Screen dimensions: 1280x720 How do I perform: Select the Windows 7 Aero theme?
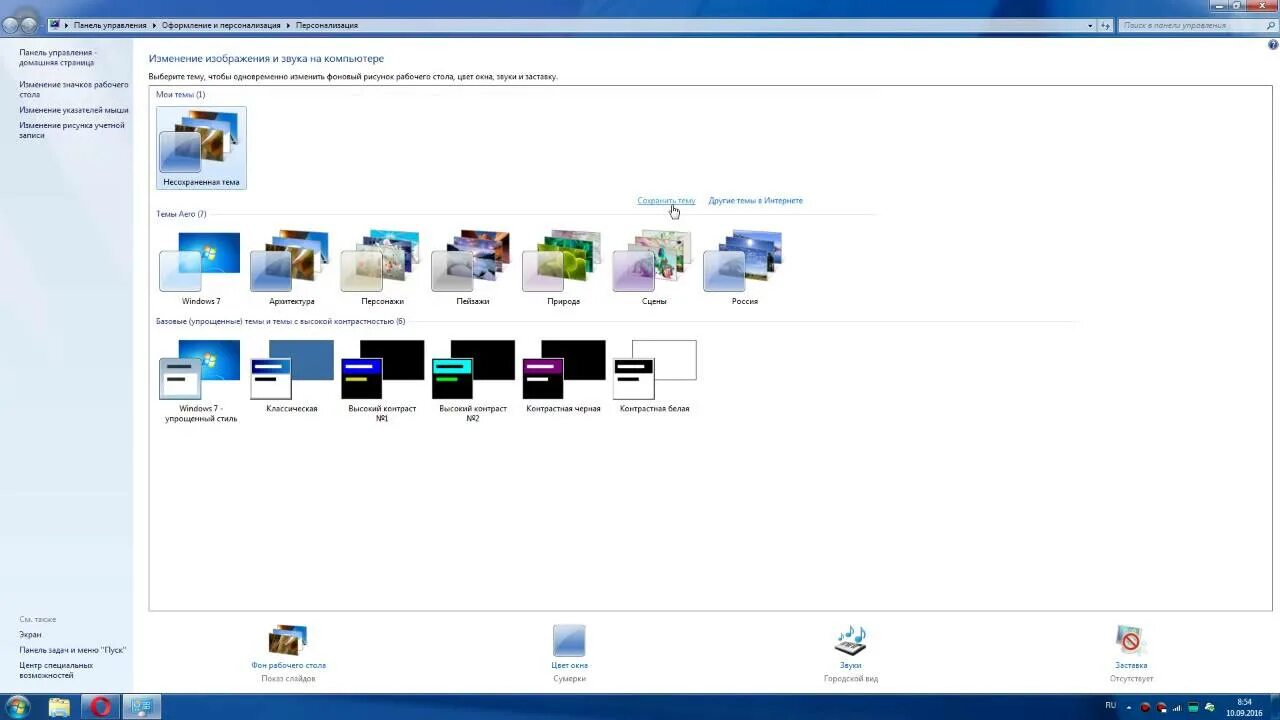click(200, 268)
